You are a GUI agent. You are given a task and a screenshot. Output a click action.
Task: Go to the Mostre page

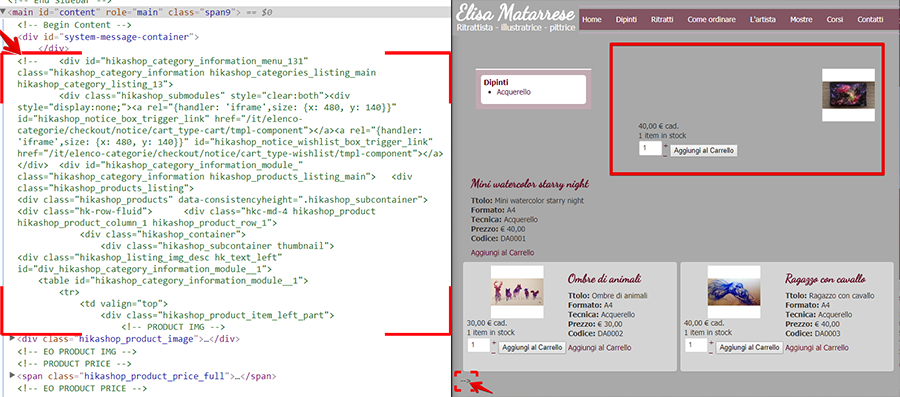801,20
